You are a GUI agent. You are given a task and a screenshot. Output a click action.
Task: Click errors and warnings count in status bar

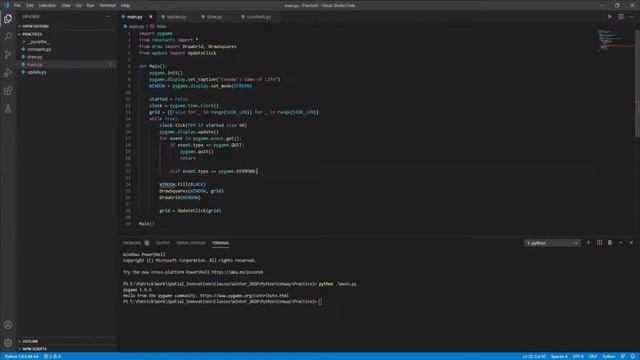coord(52,356)
